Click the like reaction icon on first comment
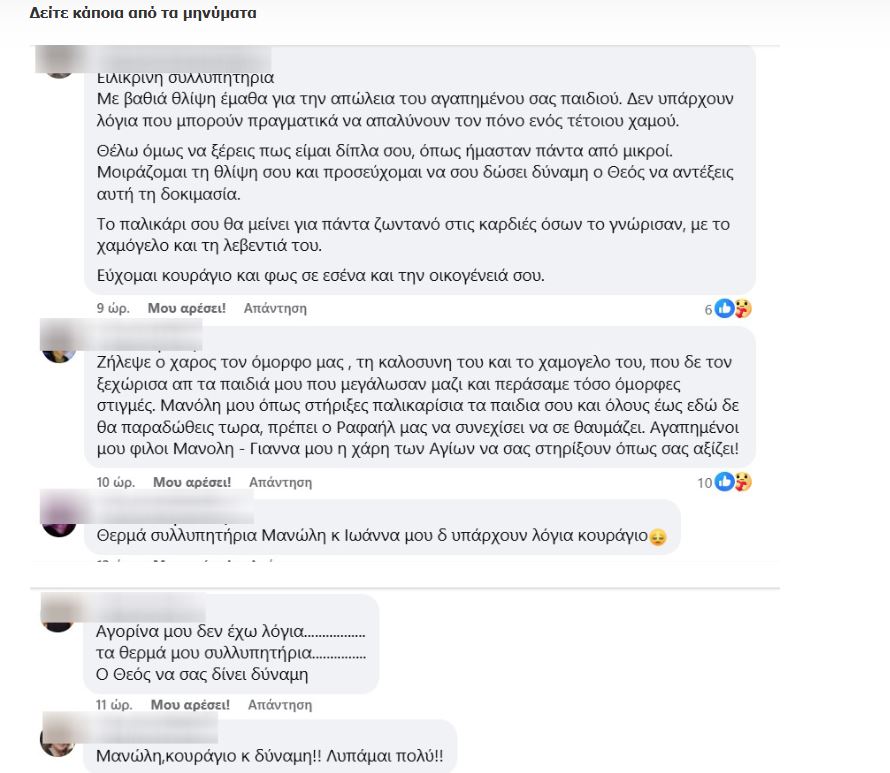The width and height of the screenshot is (890, 773). (x=724, y=308)
